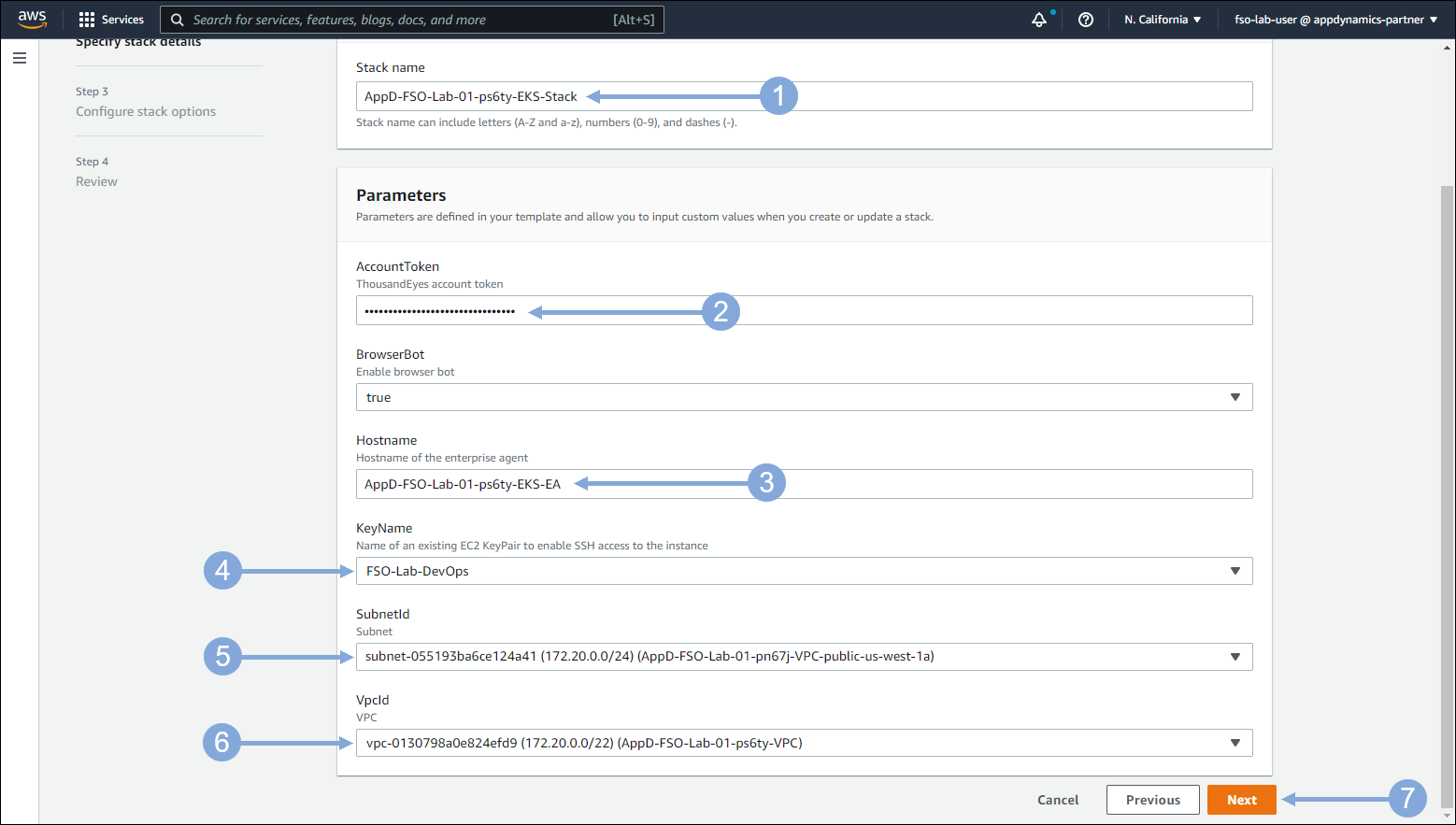Viewport: 1456px width, 825px height.
Task: Open the N. California region dropdown
Action: tap(1163, 20)
